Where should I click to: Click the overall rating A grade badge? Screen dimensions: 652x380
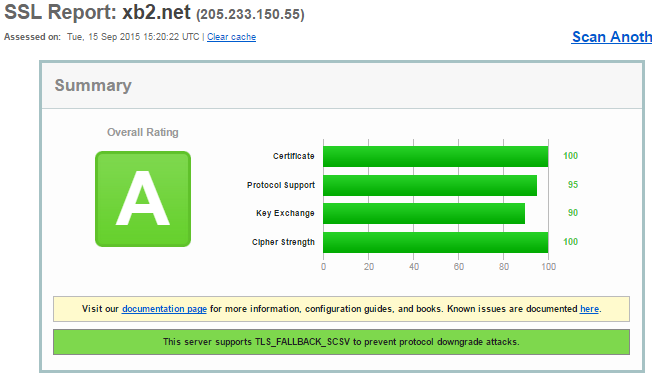pyautogui.click(x=143, y=199)
